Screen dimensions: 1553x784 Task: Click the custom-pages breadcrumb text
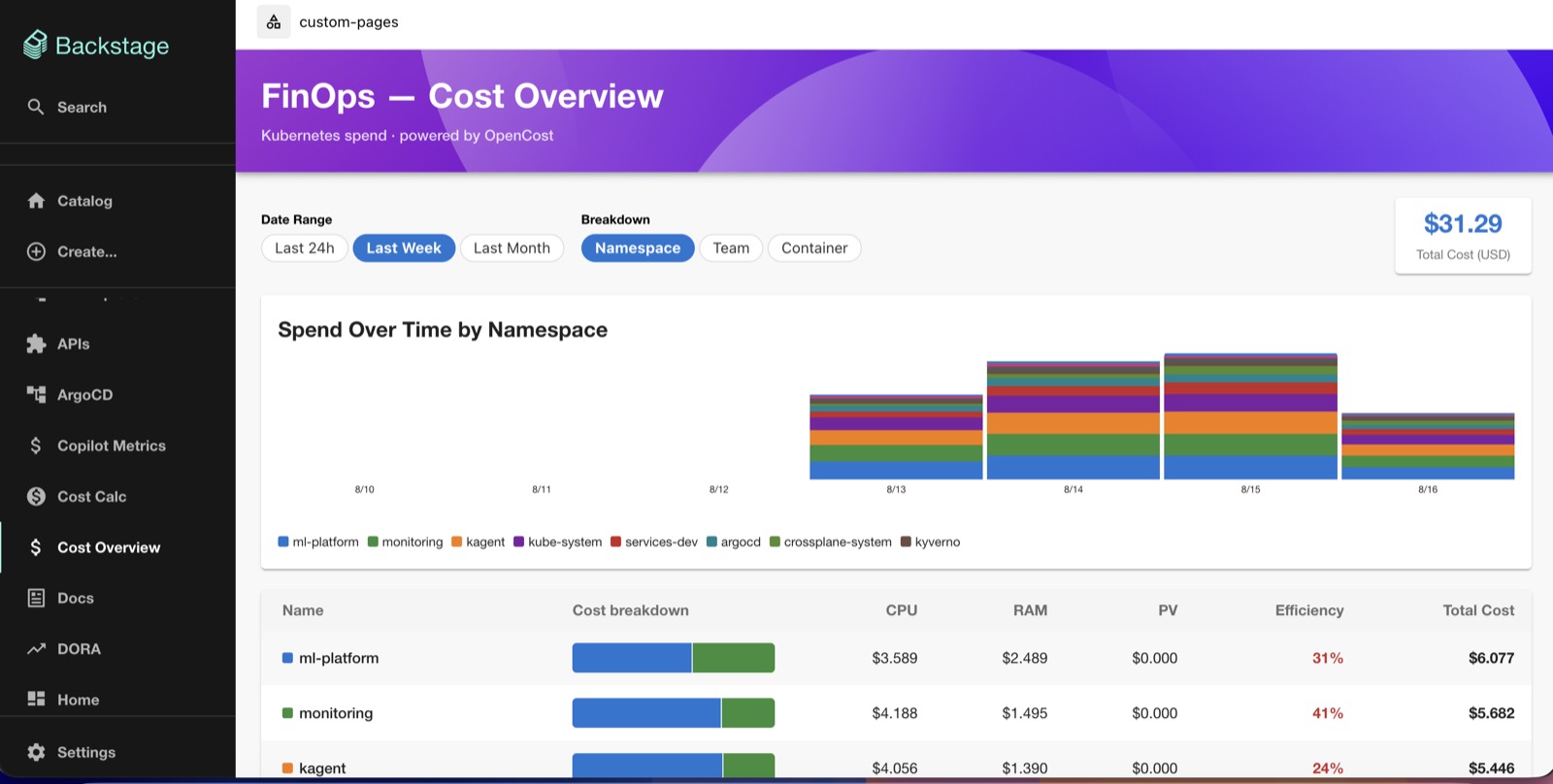348,21
